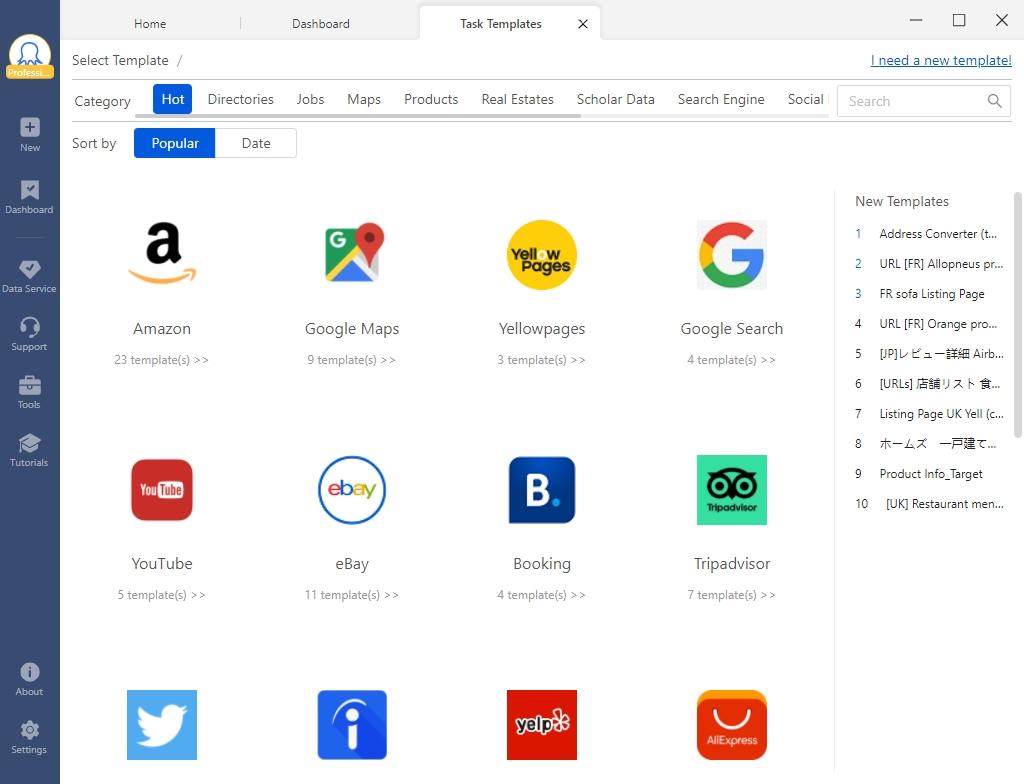Switch to the Home tab

click(x=150, y=24)
